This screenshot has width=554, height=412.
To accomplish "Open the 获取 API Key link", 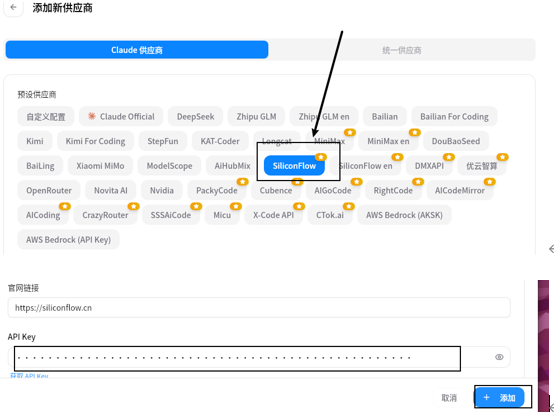I will (x=29, y=376).
